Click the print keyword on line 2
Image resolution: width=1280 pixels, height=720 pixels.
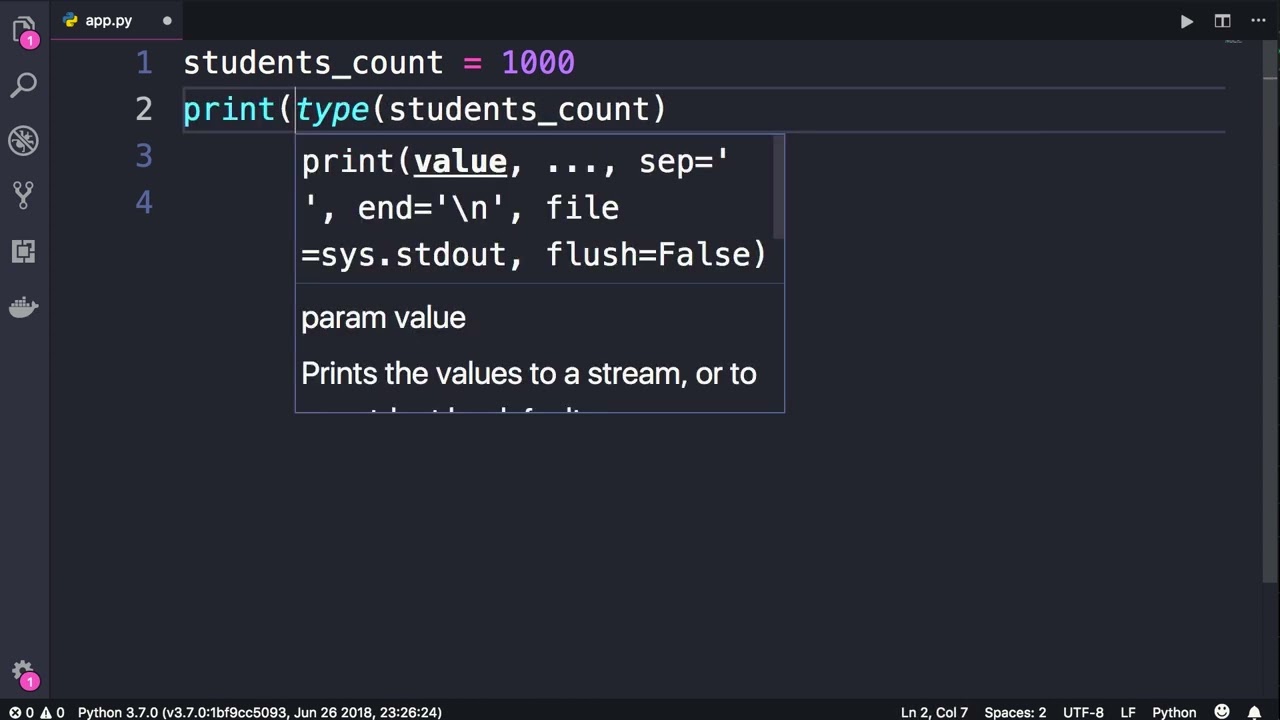click(229, 110)
